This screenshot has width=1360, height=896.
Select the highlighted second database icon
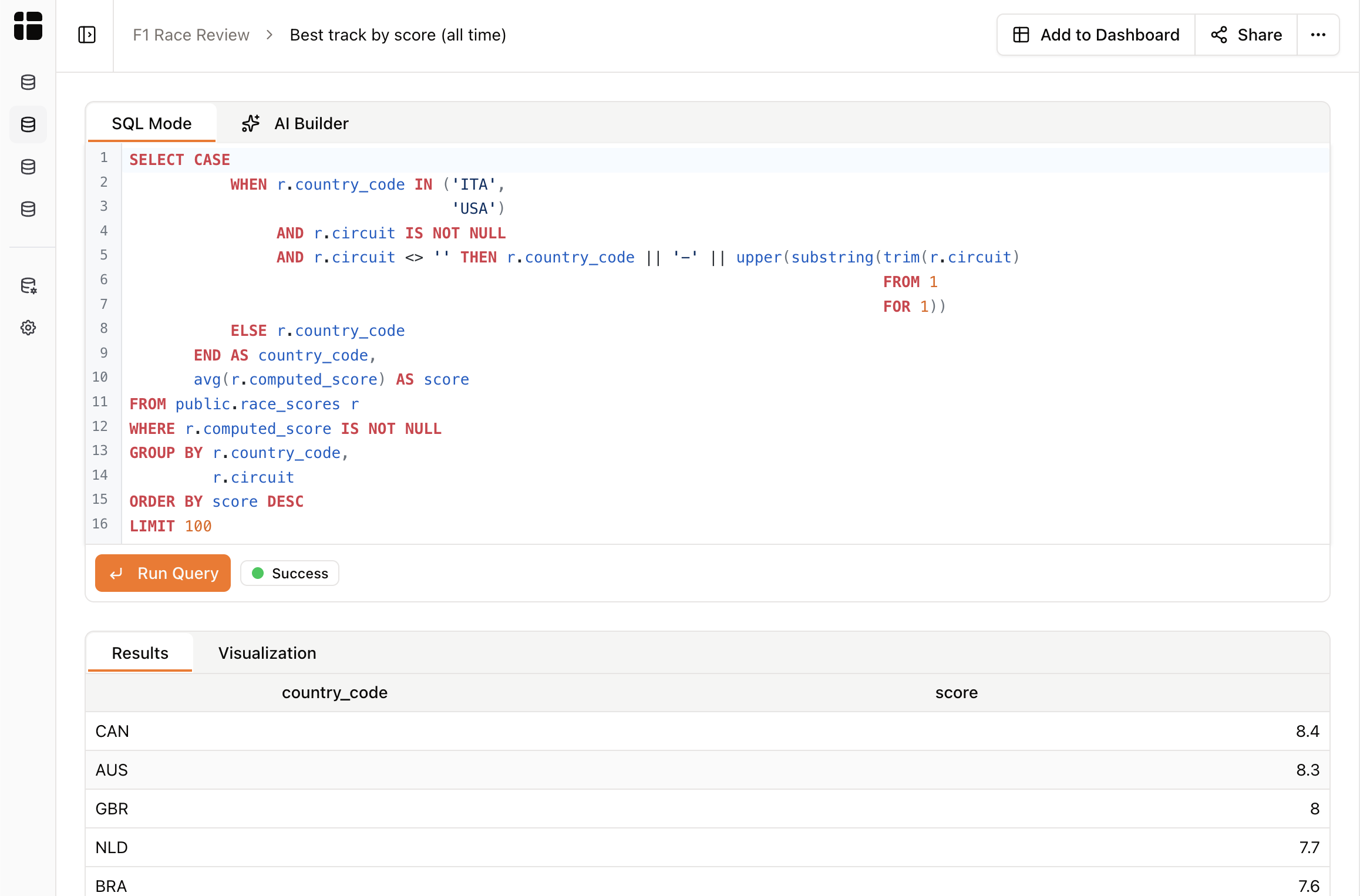pyautogui.click(x=28, y=124)
